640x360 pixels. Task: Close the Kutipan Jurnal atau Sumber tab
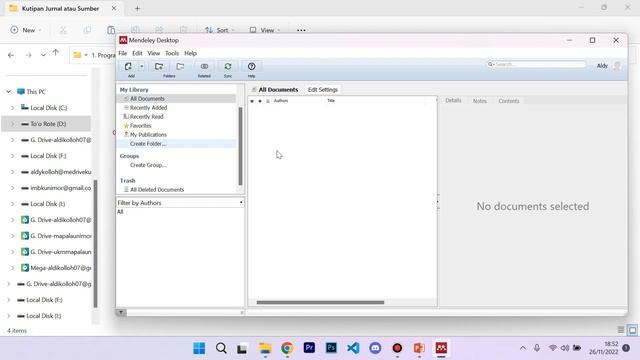[x=114, y=8]
